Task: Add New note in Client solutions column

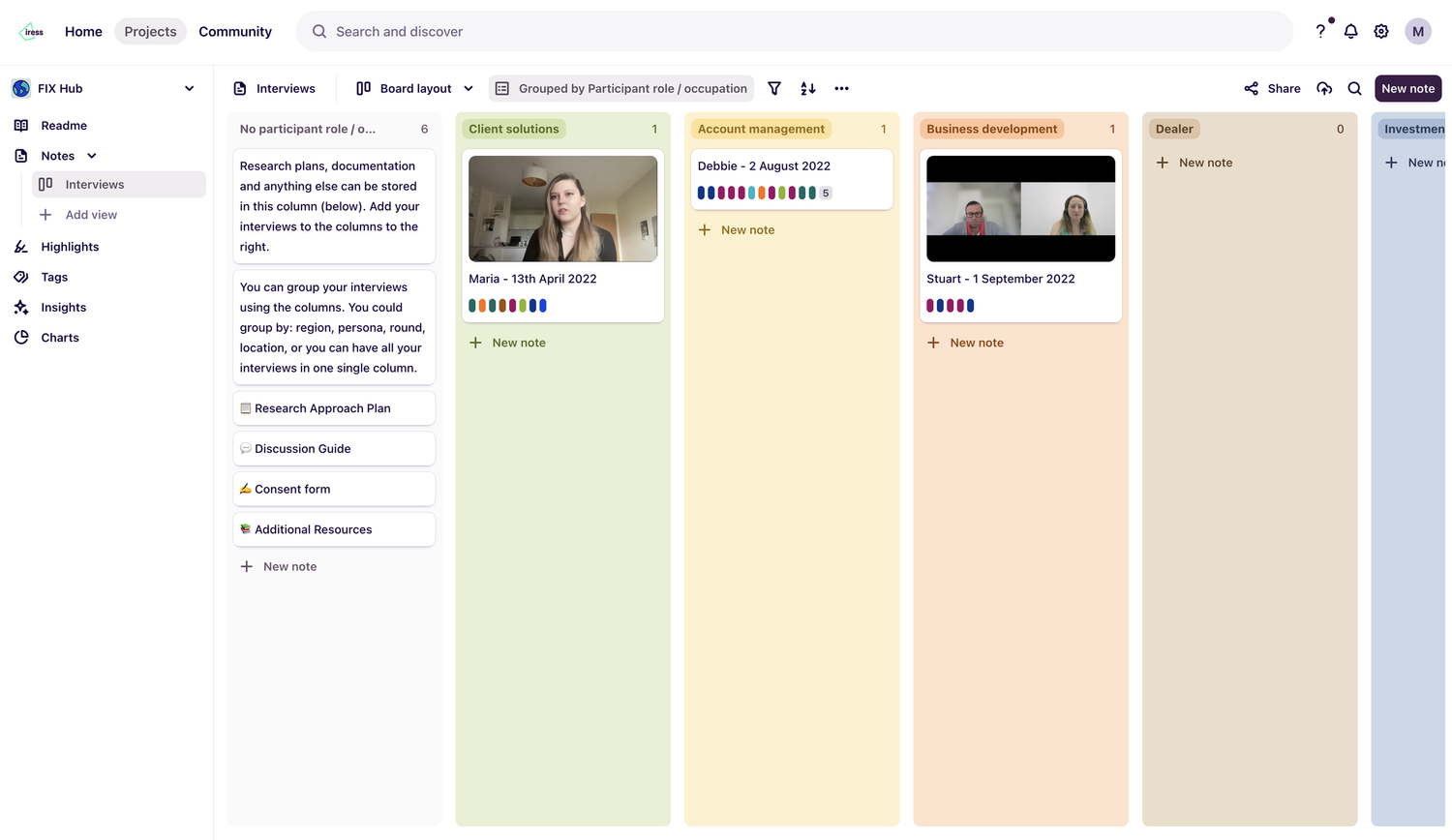Action: [507, 343]
